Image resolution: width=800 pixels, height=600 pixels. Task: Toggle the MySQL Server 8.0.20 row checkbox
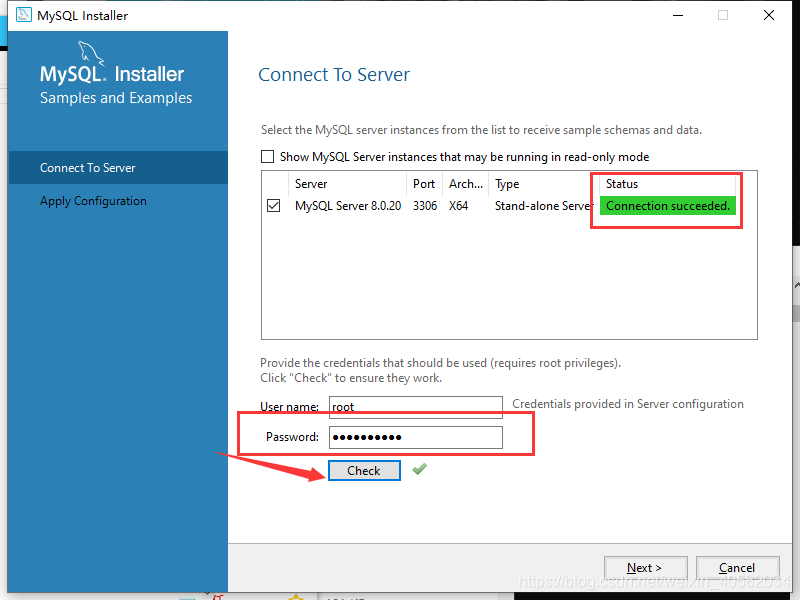273,206
